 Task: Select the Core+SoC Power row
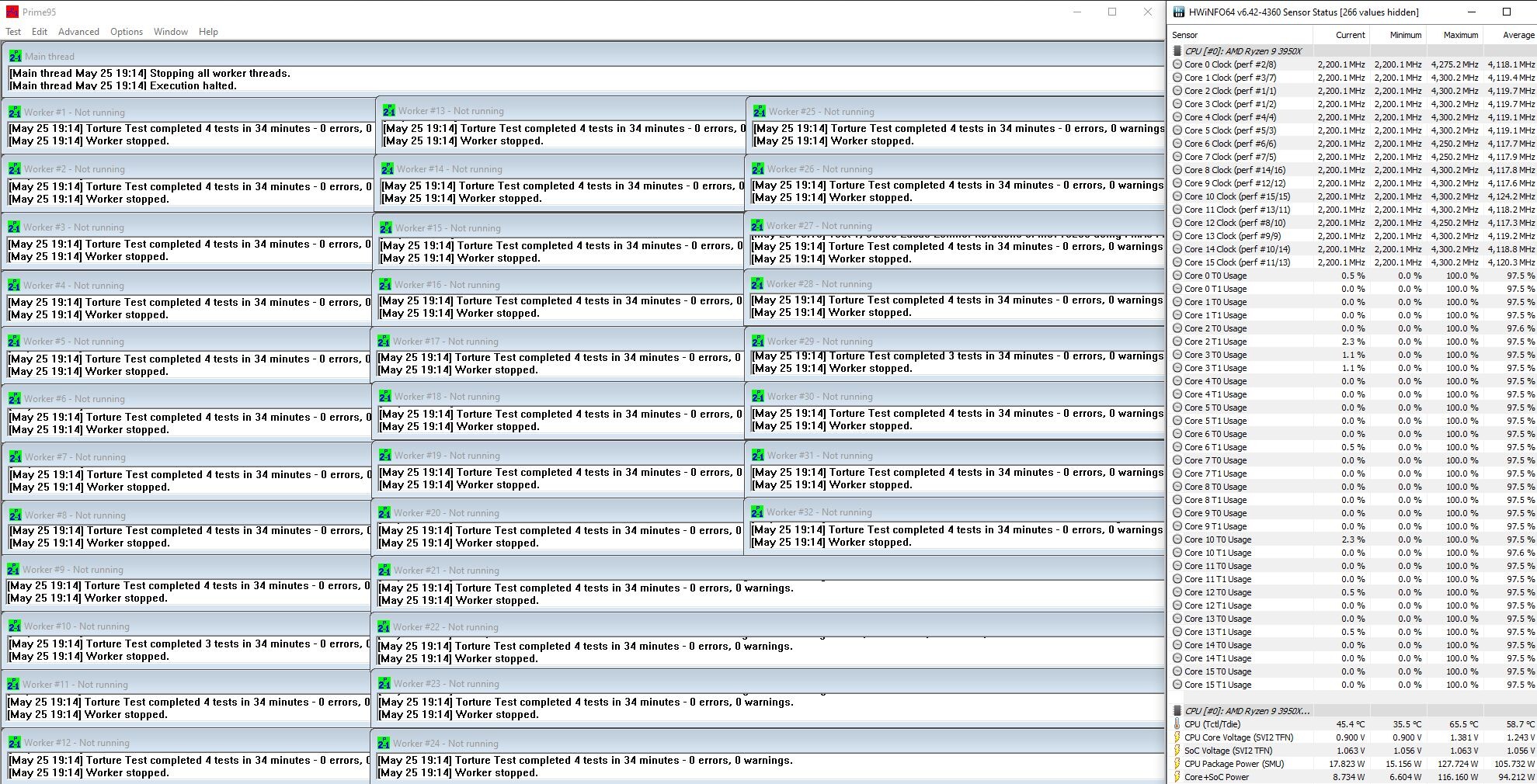coord(1353,777)
